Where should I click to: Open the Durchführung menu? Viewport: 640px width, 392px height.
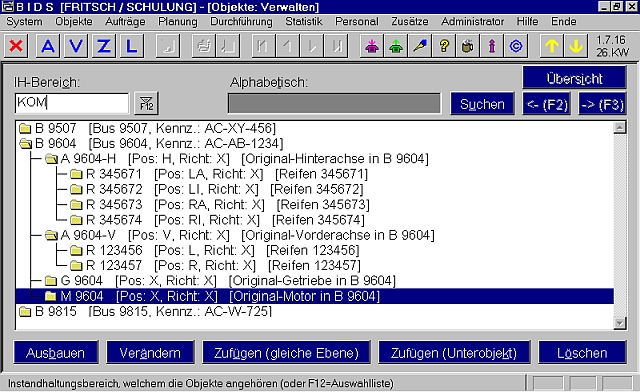(241, 22)
